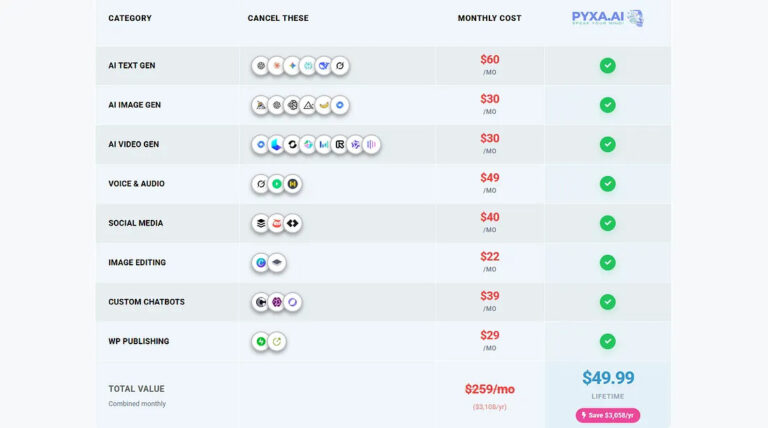Image resolution: width=768 pixels, height=428 pixels.
Task: Click the Gemini sparkle icon
Action: coord(292,66)
